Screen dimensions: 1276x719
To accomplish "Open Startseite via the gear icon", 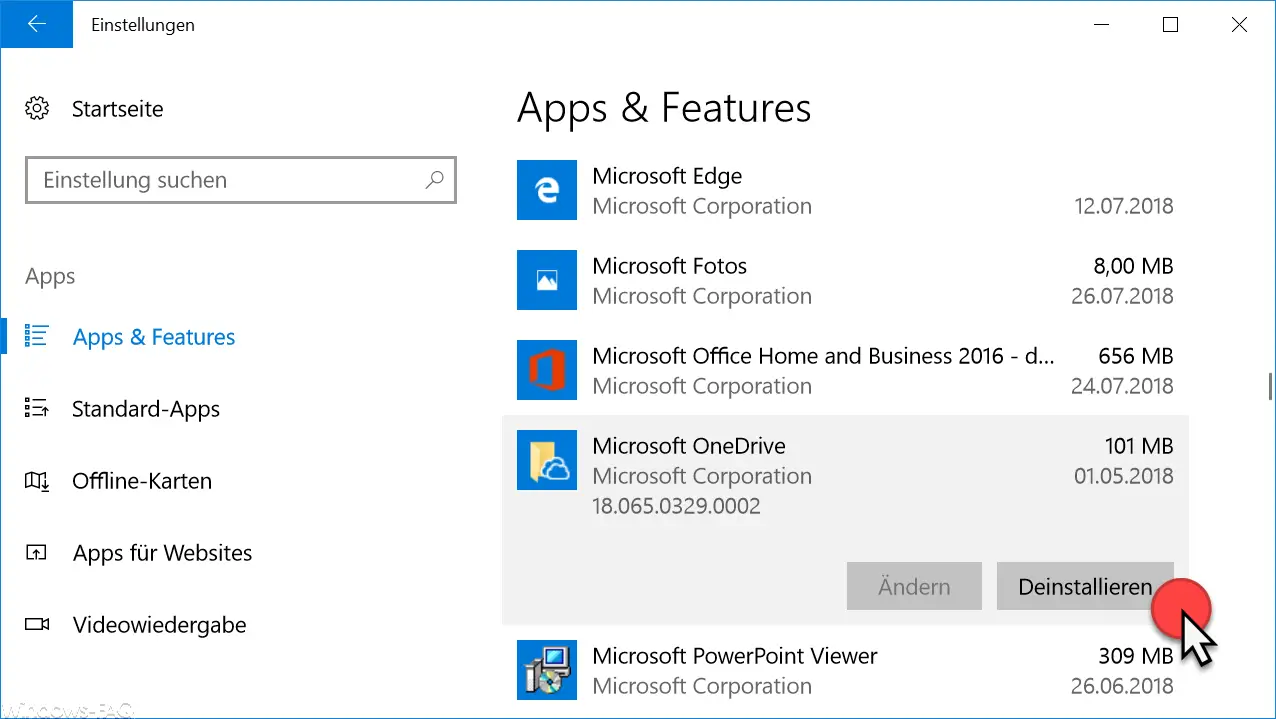I will (x=37, y=109).
